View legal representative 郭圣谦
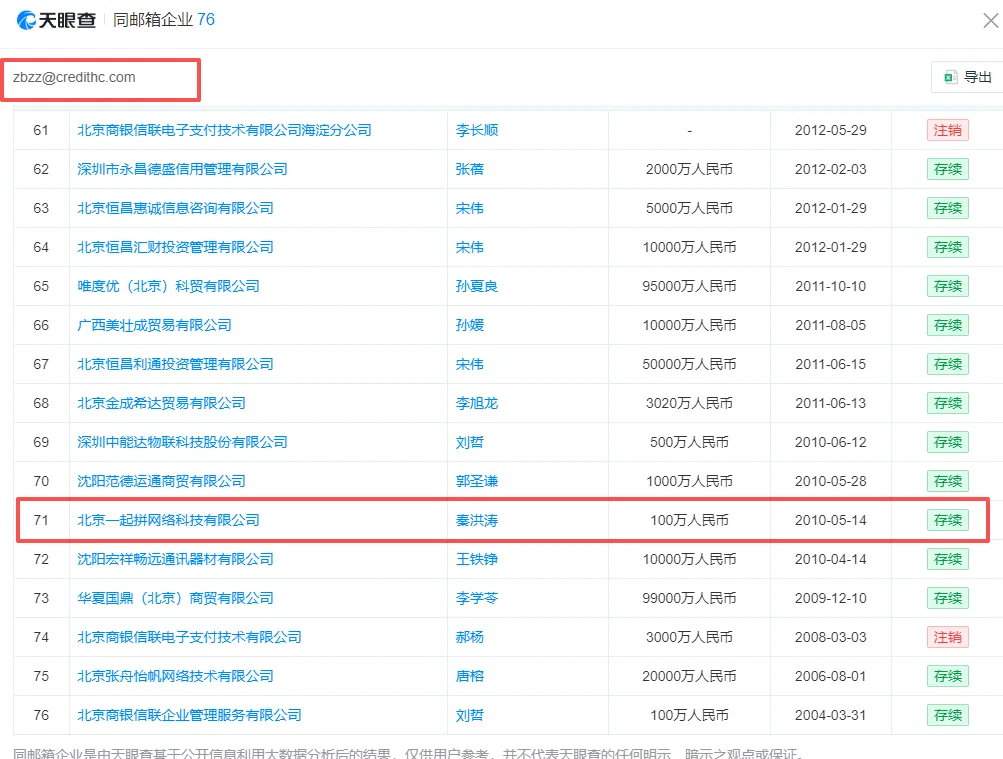The image size is (1003, 759). click(477, 481)
